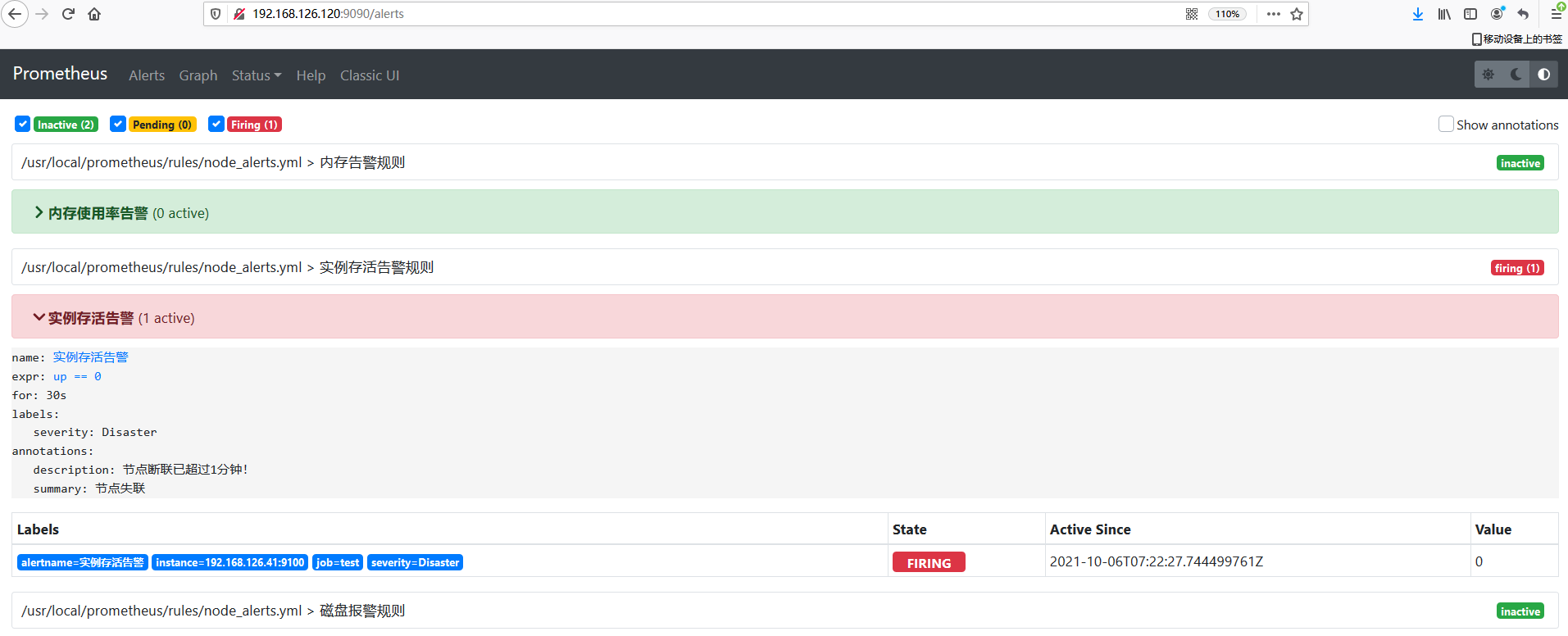Click the severity=Disaster label badge

(x=416, y=562)
